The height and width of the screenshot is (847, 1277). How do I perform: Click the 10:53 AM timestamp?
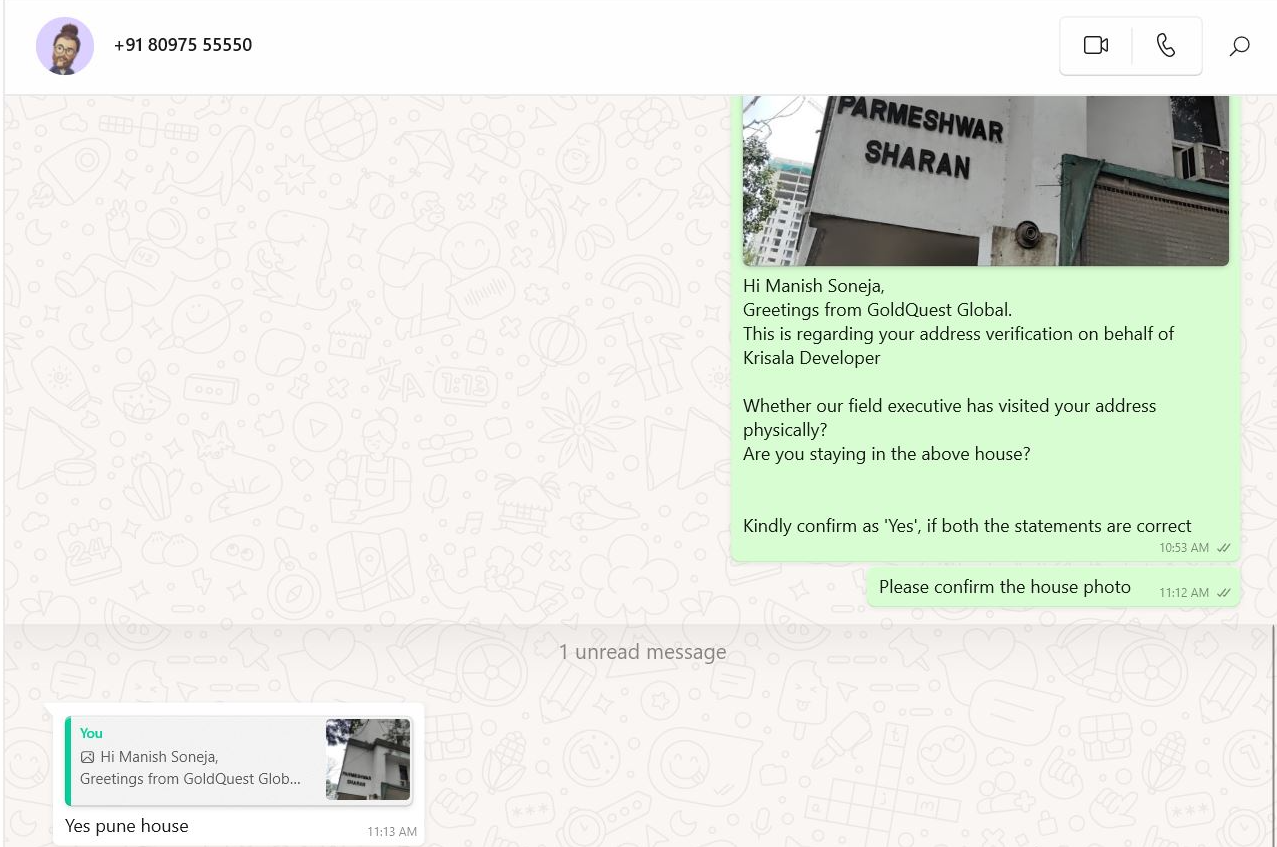[1184, 548]
